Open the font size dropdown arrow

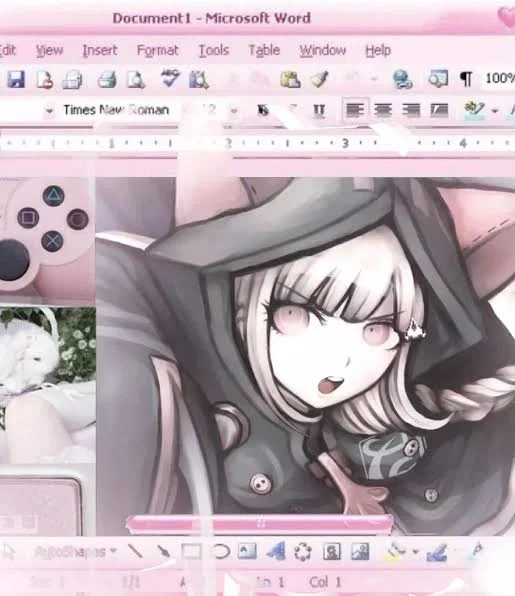234,111
